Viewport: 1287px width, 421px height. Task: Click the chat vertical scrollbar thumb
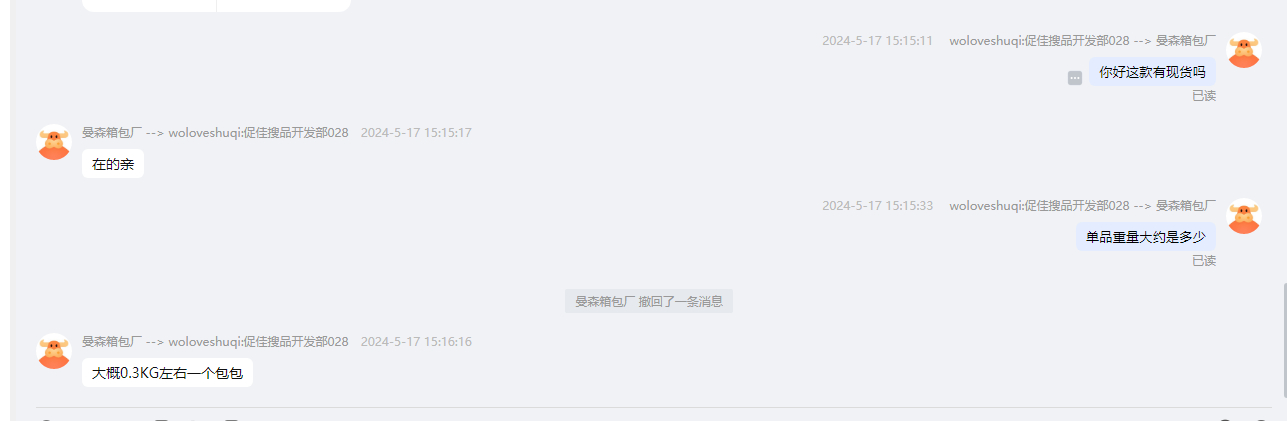pos(1283,340)
